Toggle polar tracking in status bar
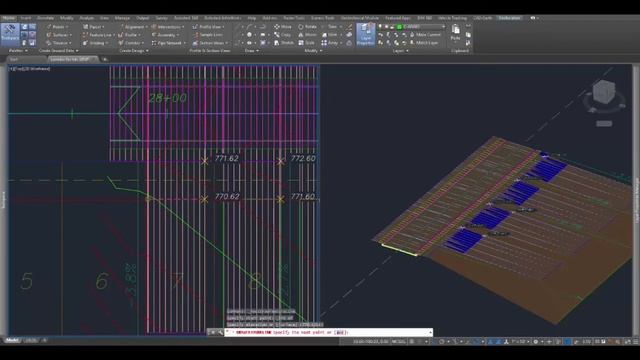640x360 pixels. pos(442,341)
